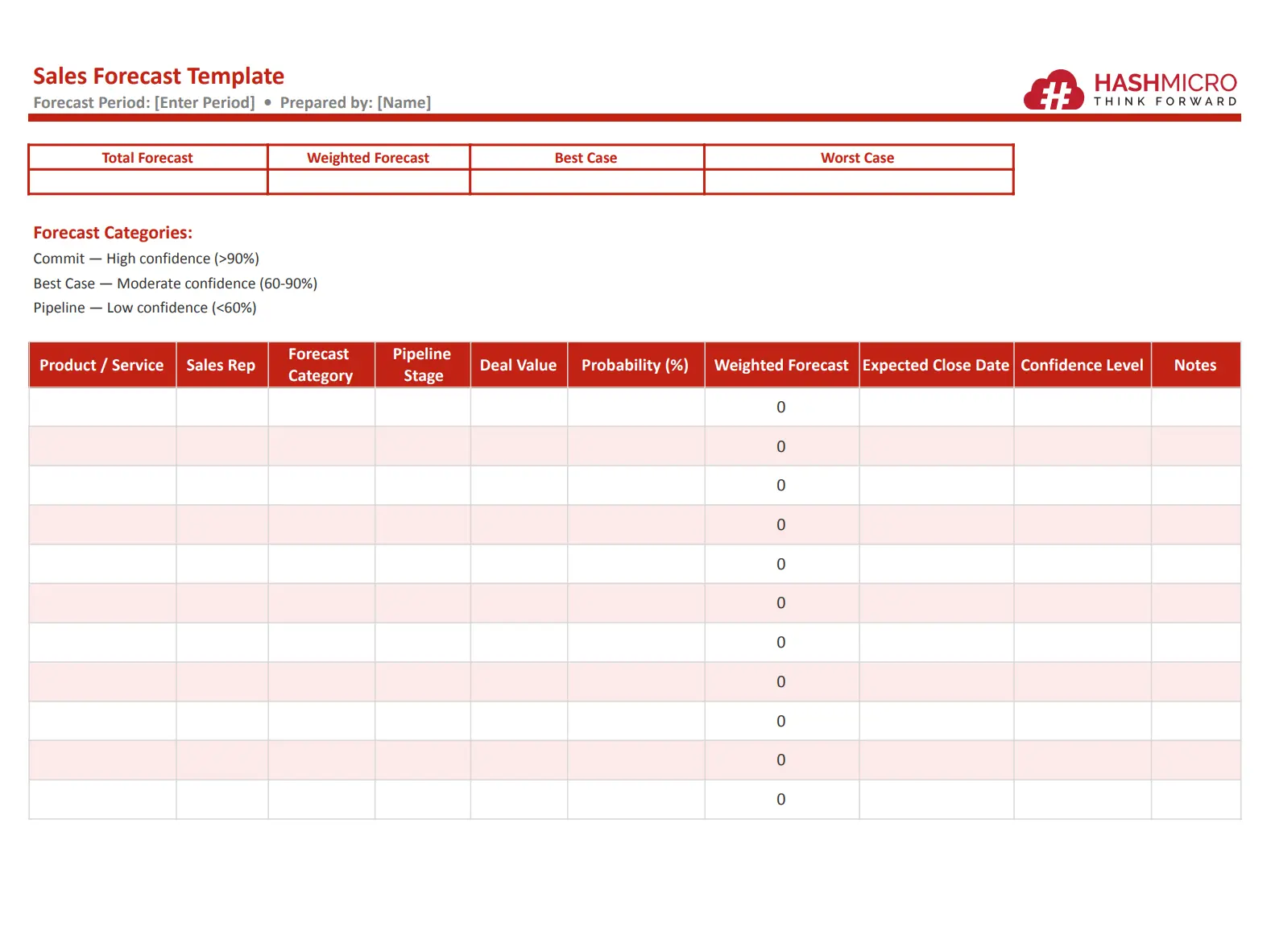Screen dimensions: 1271x952
Task: Select the empty cell under Total Forecast
Action: [x=148, y=182]
